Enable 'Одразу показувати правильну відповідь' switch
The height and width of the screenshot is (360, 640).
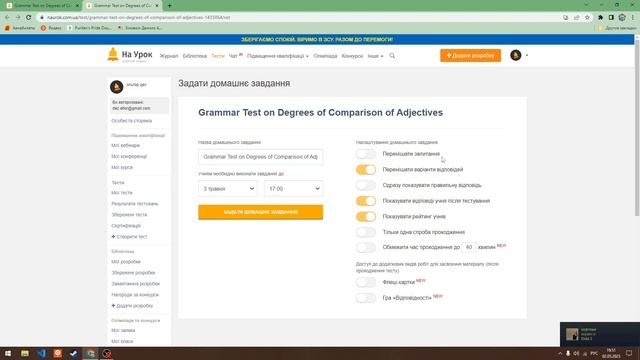coord(366,185)
